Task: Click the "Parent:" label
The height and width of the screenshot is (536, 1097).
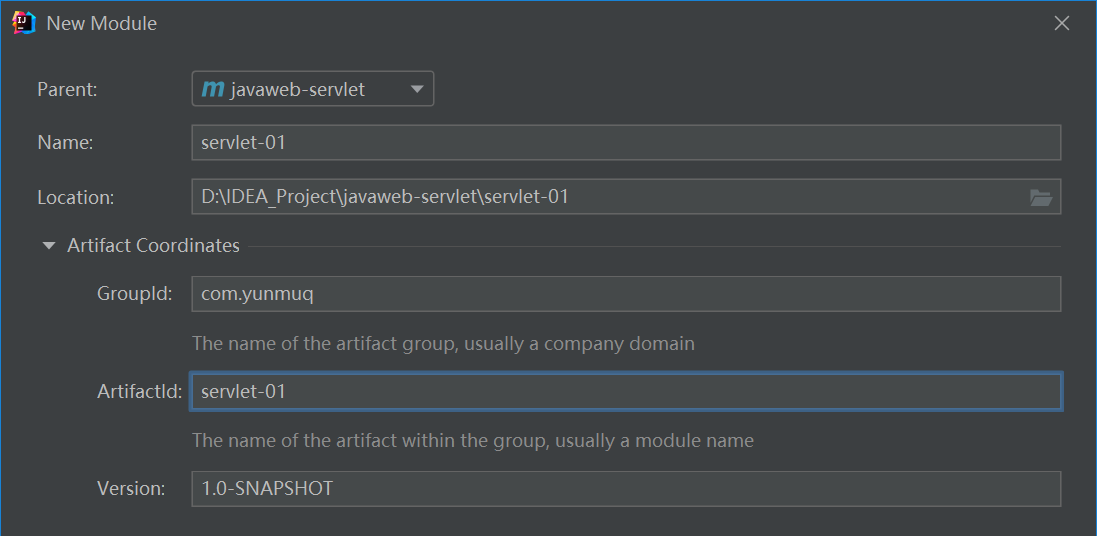Action: point(67,90)
